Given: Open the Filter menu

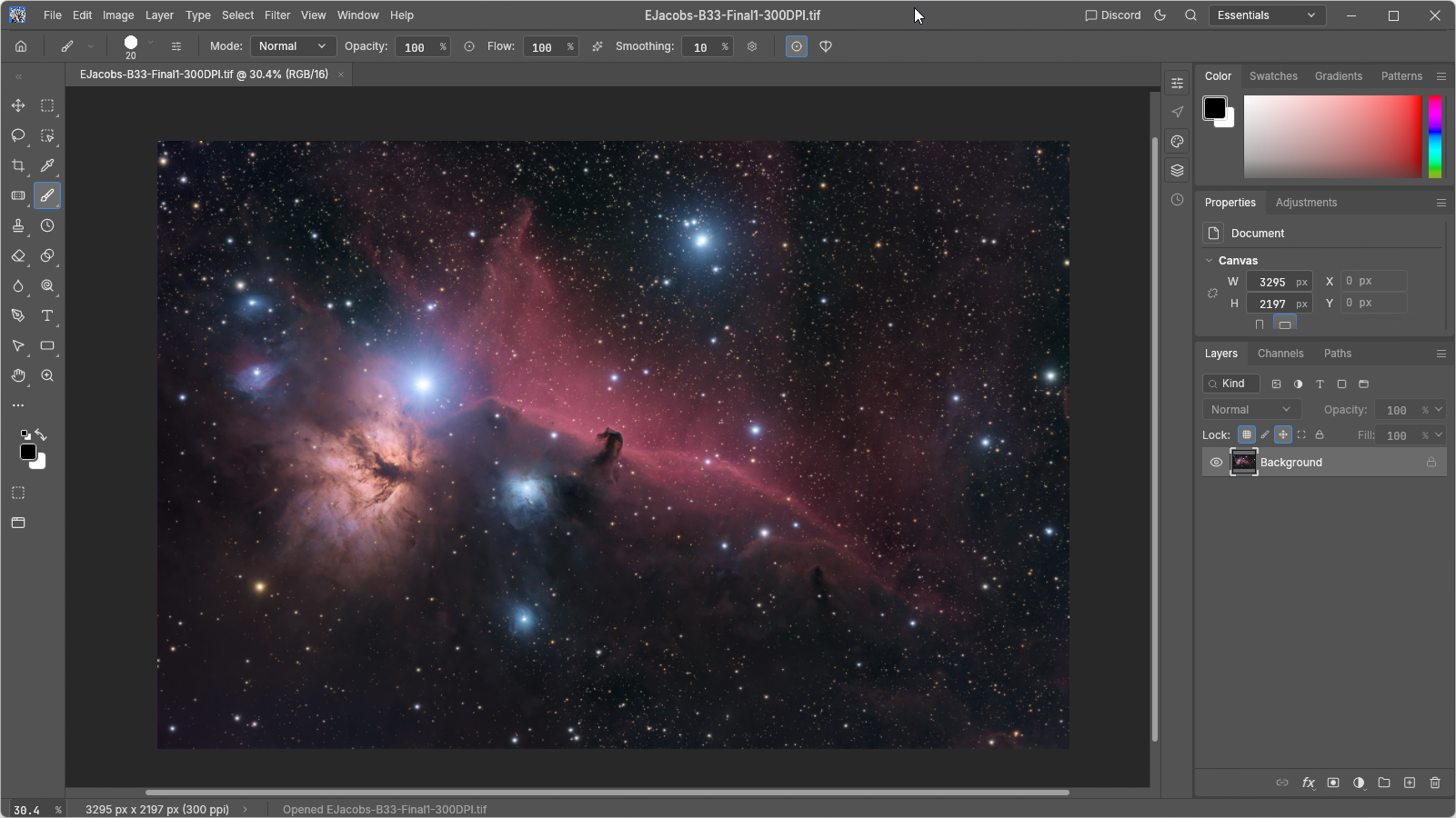Looking at the screenshot, I should (277, 15).
